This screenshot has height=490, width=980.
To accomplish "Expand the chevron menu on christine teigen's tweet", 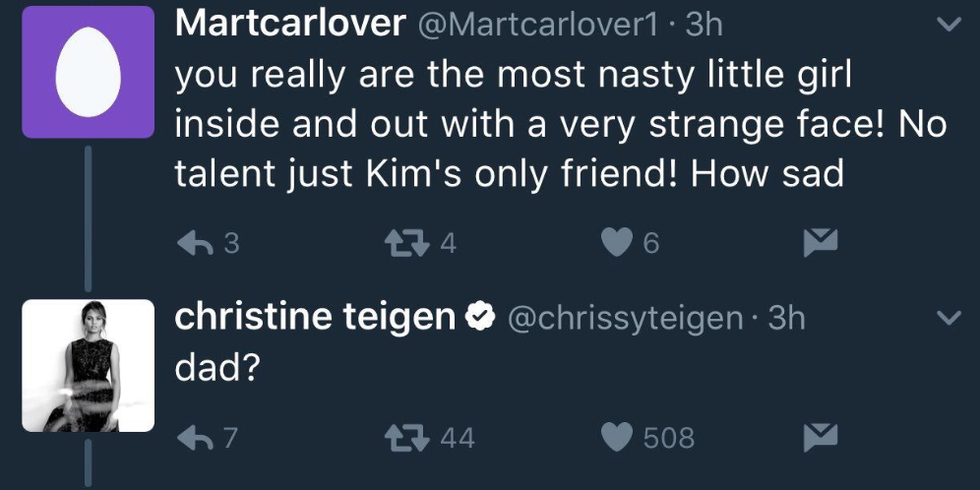I will pos(946,319).
